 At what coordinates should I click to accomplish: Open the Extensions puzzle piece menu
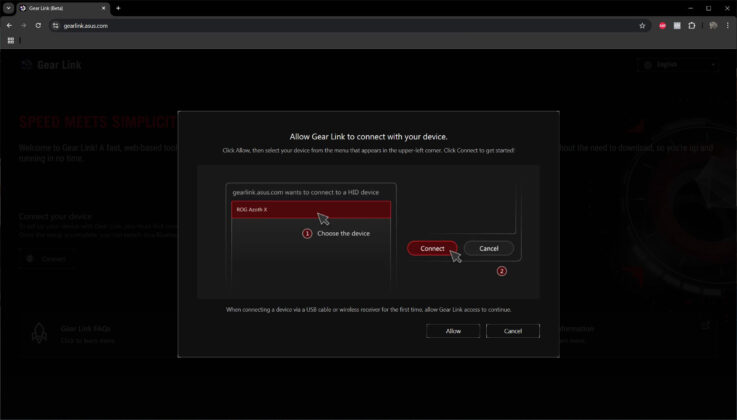point(691,26)
